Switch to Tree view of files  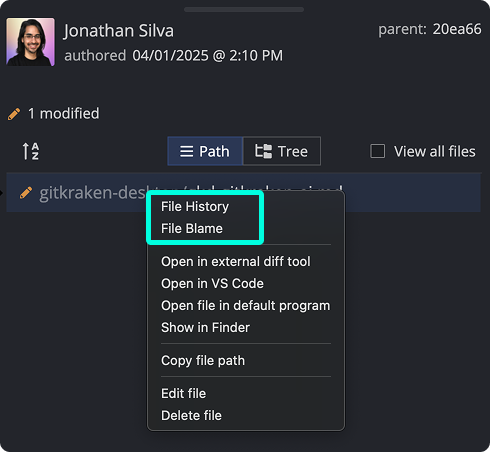[x=282, y=151]
